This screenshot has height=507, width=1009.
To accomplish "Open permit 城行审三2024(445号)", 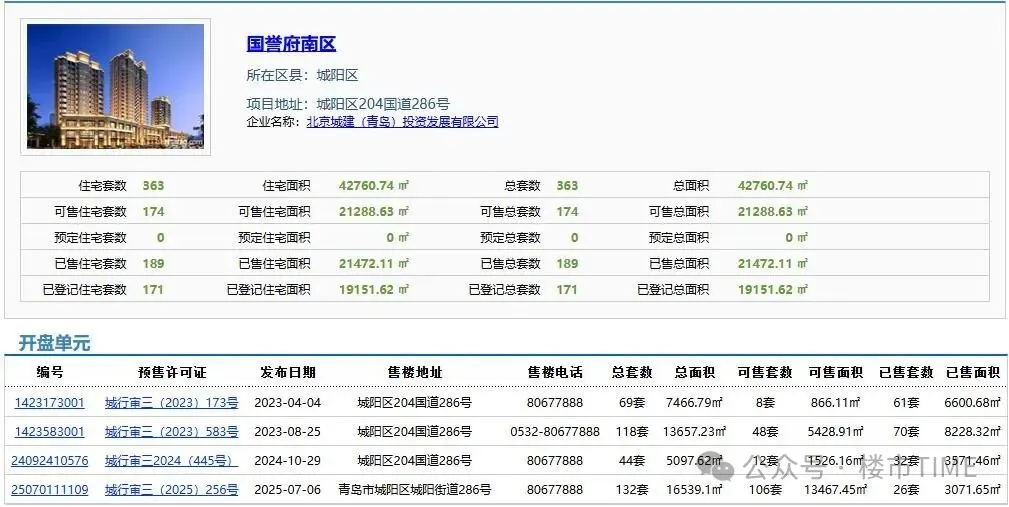I will [x=172, y=461].
